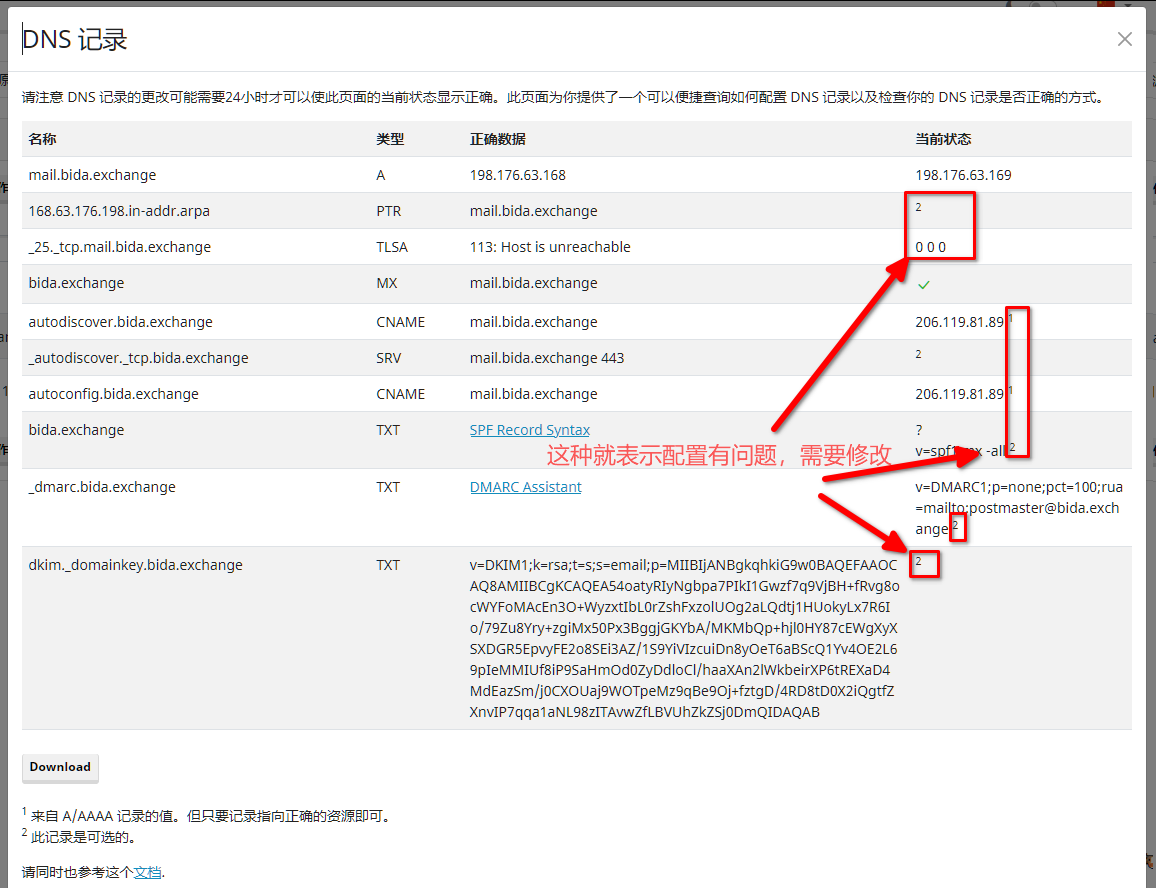Select the 198.176.63.169 current status value
1156x888 pixels.
[x=963, y=175]
